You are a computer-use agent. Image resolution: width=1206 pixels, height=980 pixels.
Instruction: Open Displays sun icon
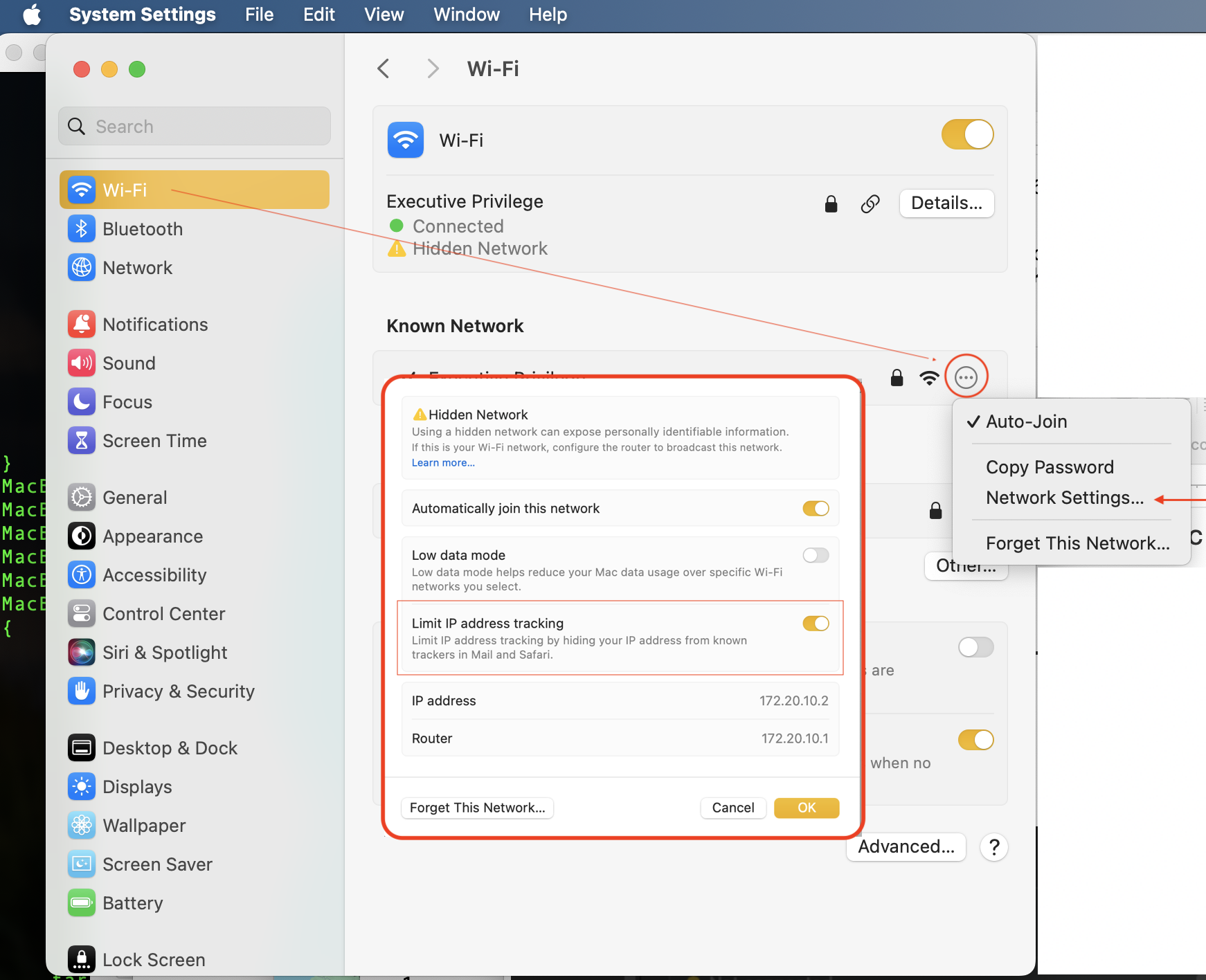click(82, 786)
